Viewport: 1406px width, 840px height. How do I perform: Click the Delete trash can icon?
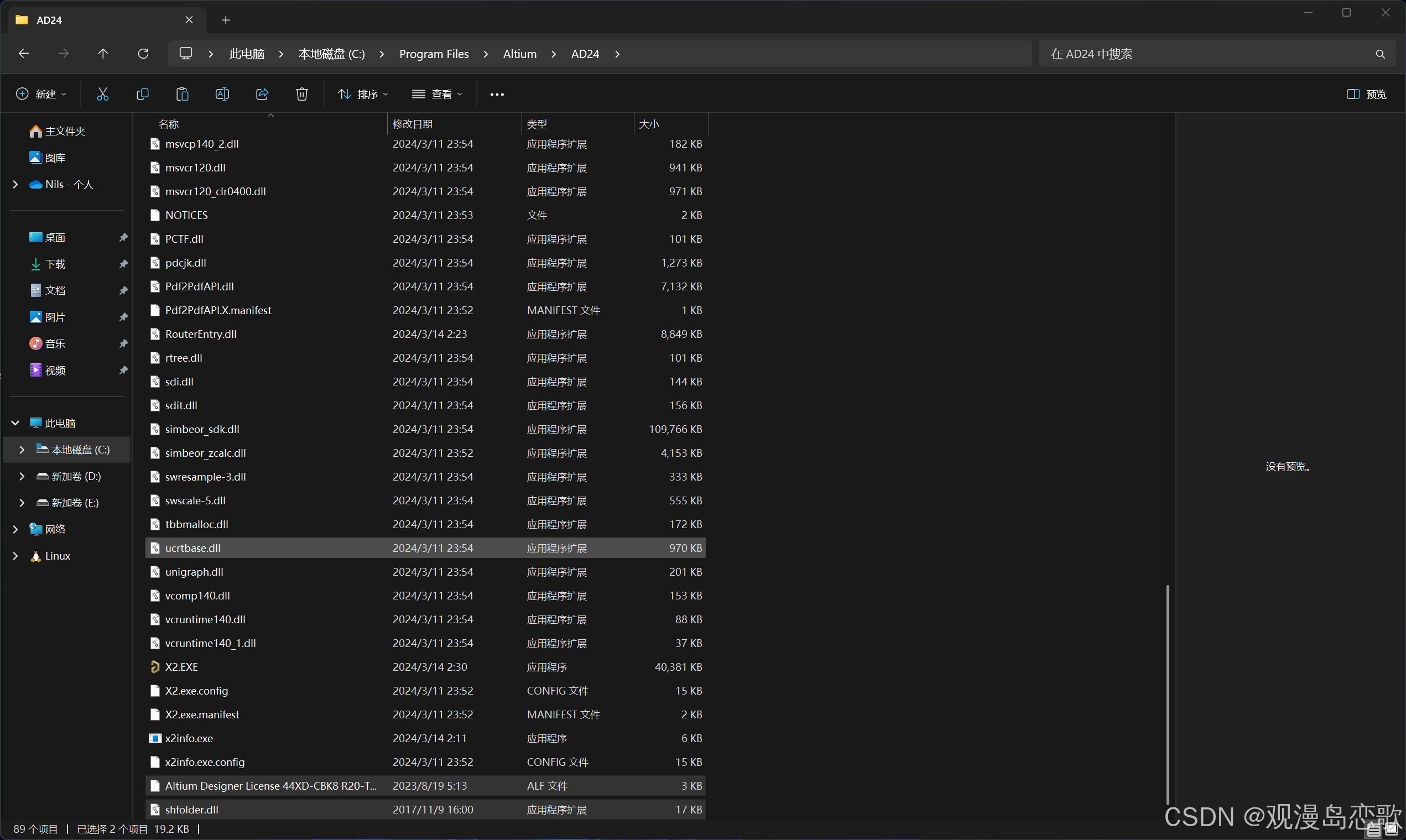point(301,94)
